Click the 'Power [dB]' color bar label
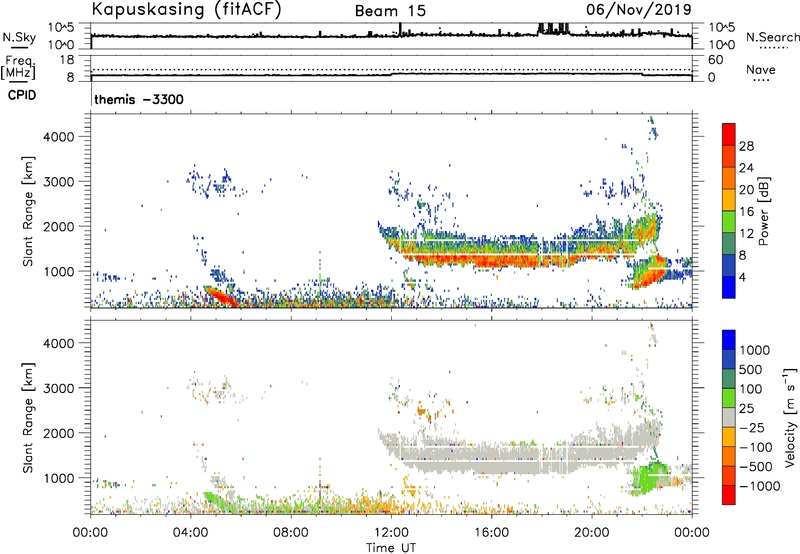This screenshot has width=800, height=554. 764,211
